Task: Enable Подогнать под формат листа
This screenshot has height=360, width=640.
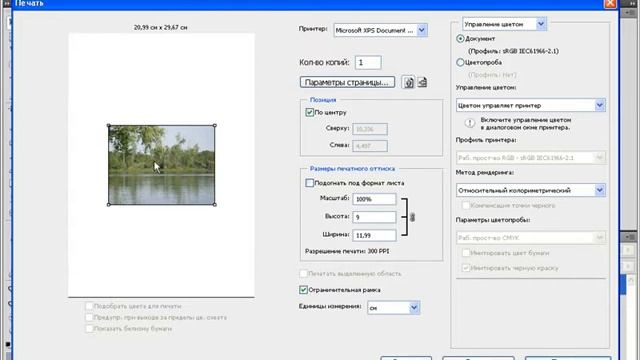Action: pyautogui.click(x=309, y=183)
